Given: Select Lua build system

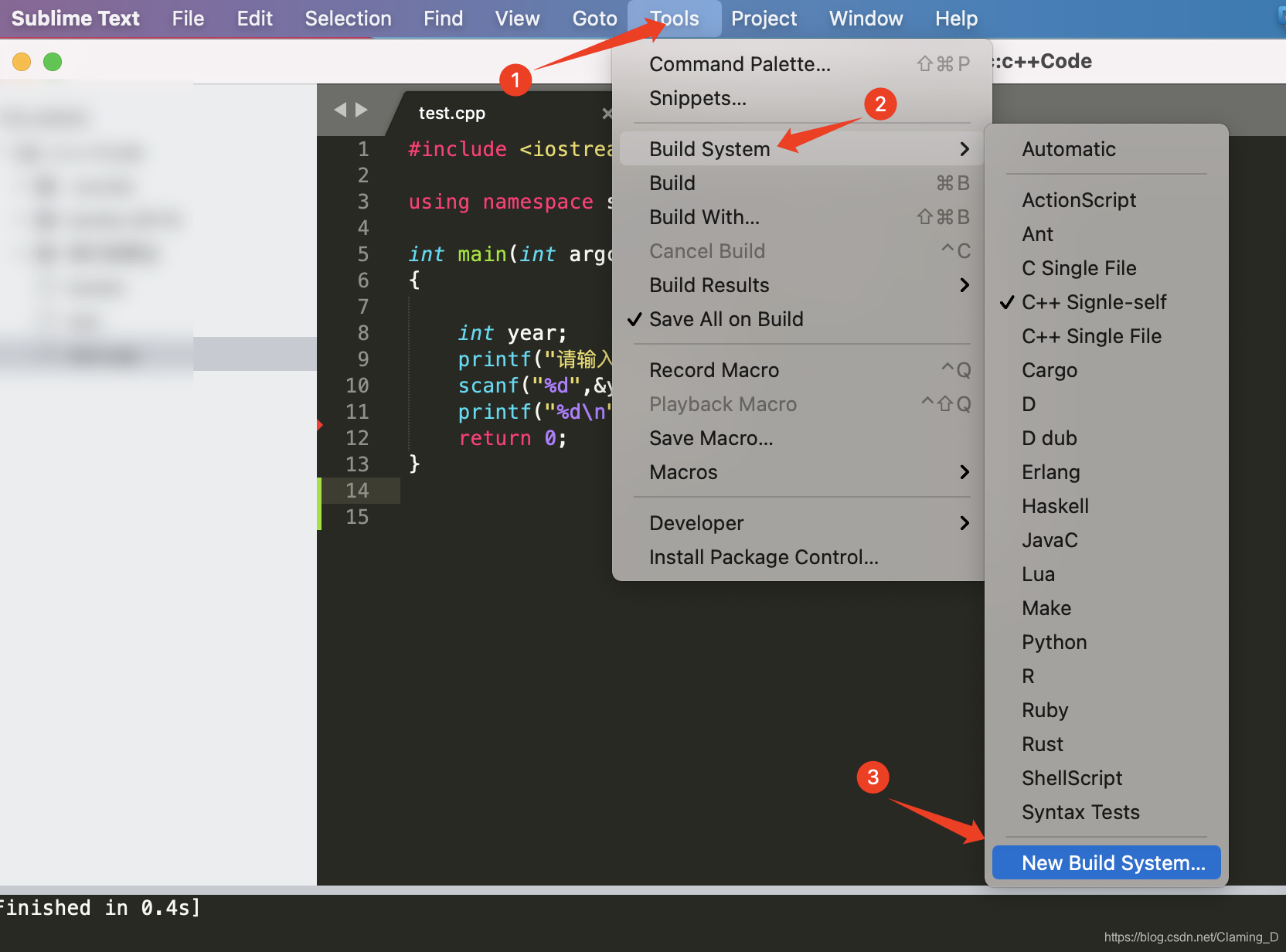Looking at the screenshot, I should pyautogui.click(x=1106, y=574).
